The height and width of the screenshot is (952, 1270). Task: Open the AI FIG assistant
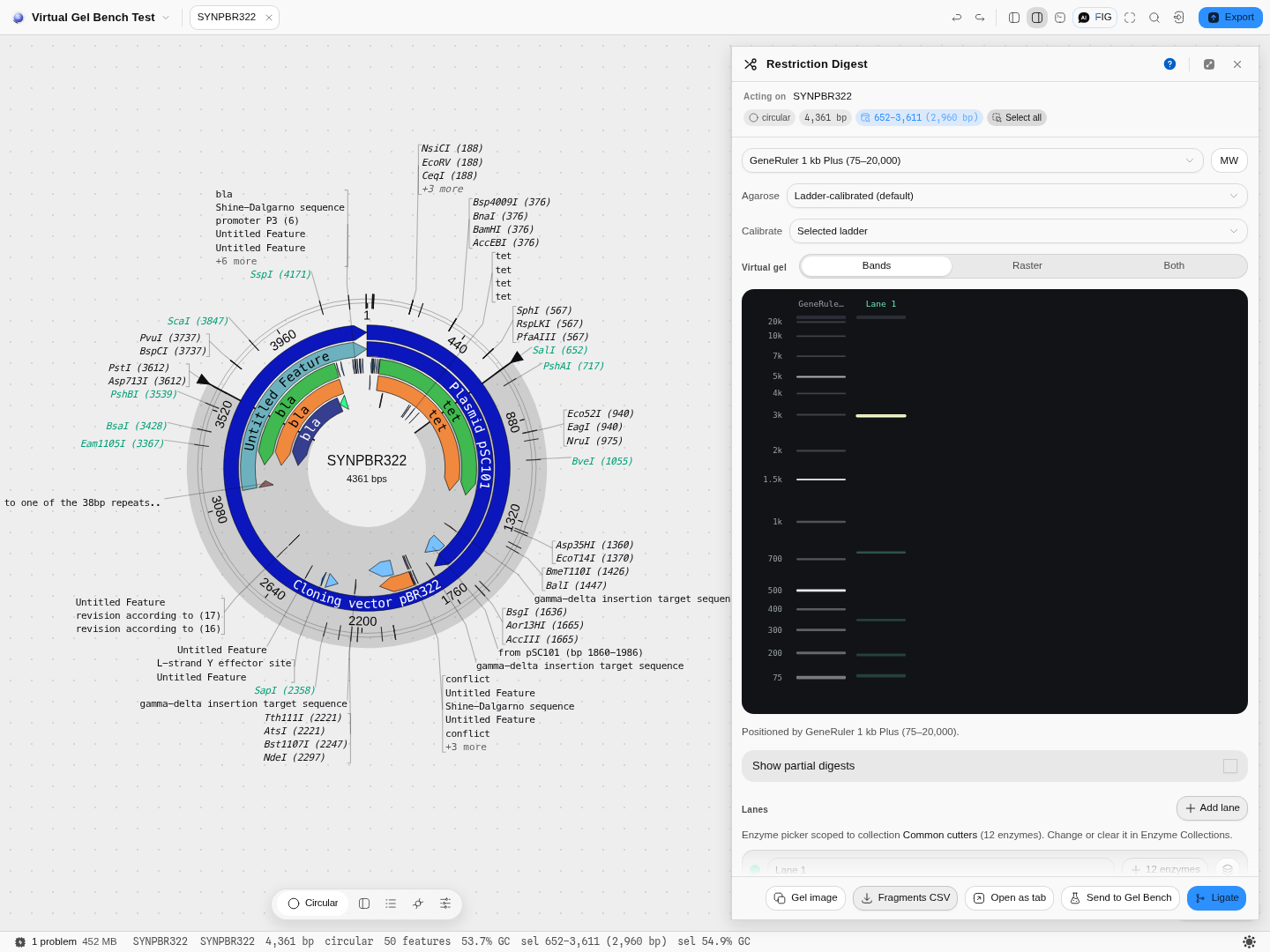tap(1094, 18)
